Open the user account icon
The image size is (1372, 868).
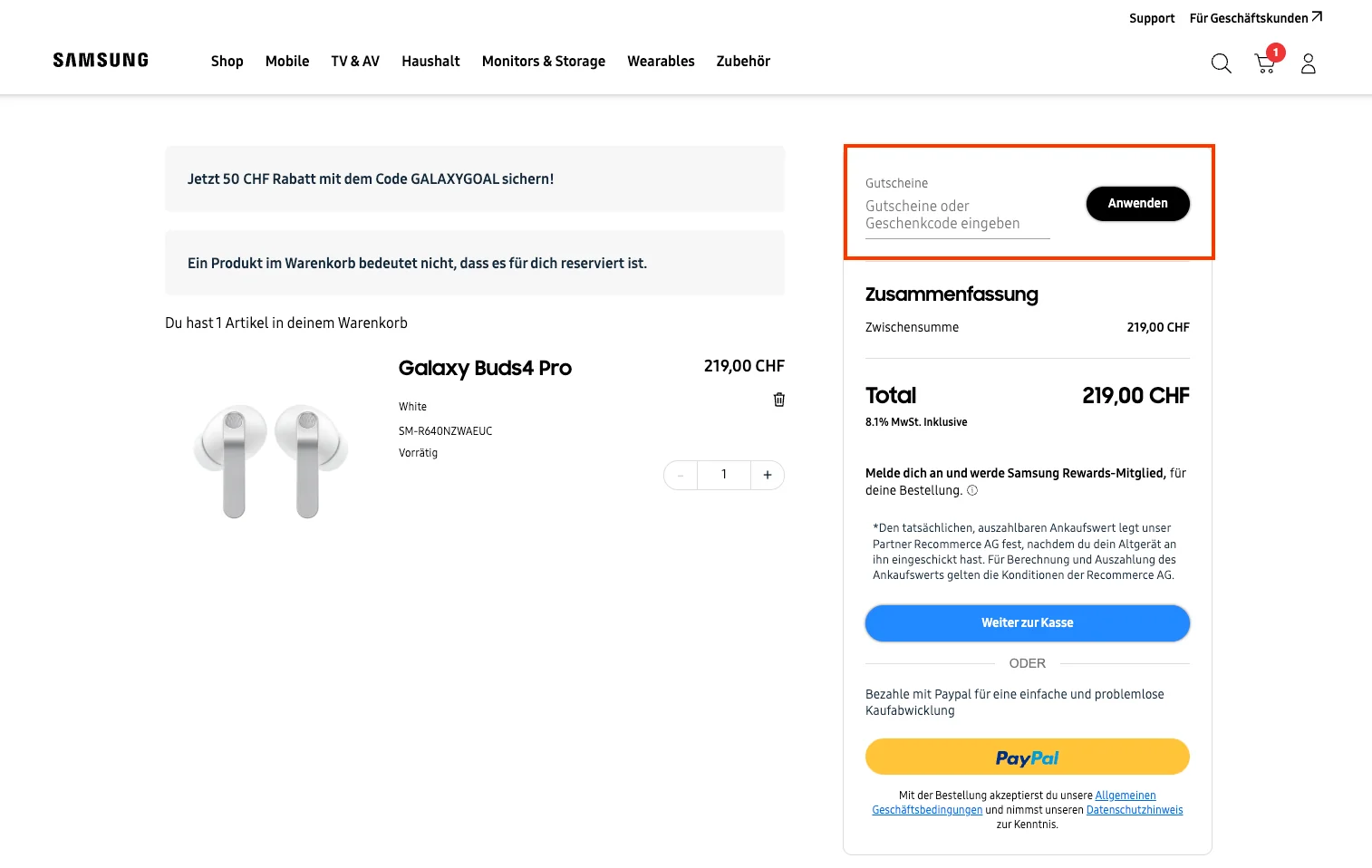[x=1308, y=63]
